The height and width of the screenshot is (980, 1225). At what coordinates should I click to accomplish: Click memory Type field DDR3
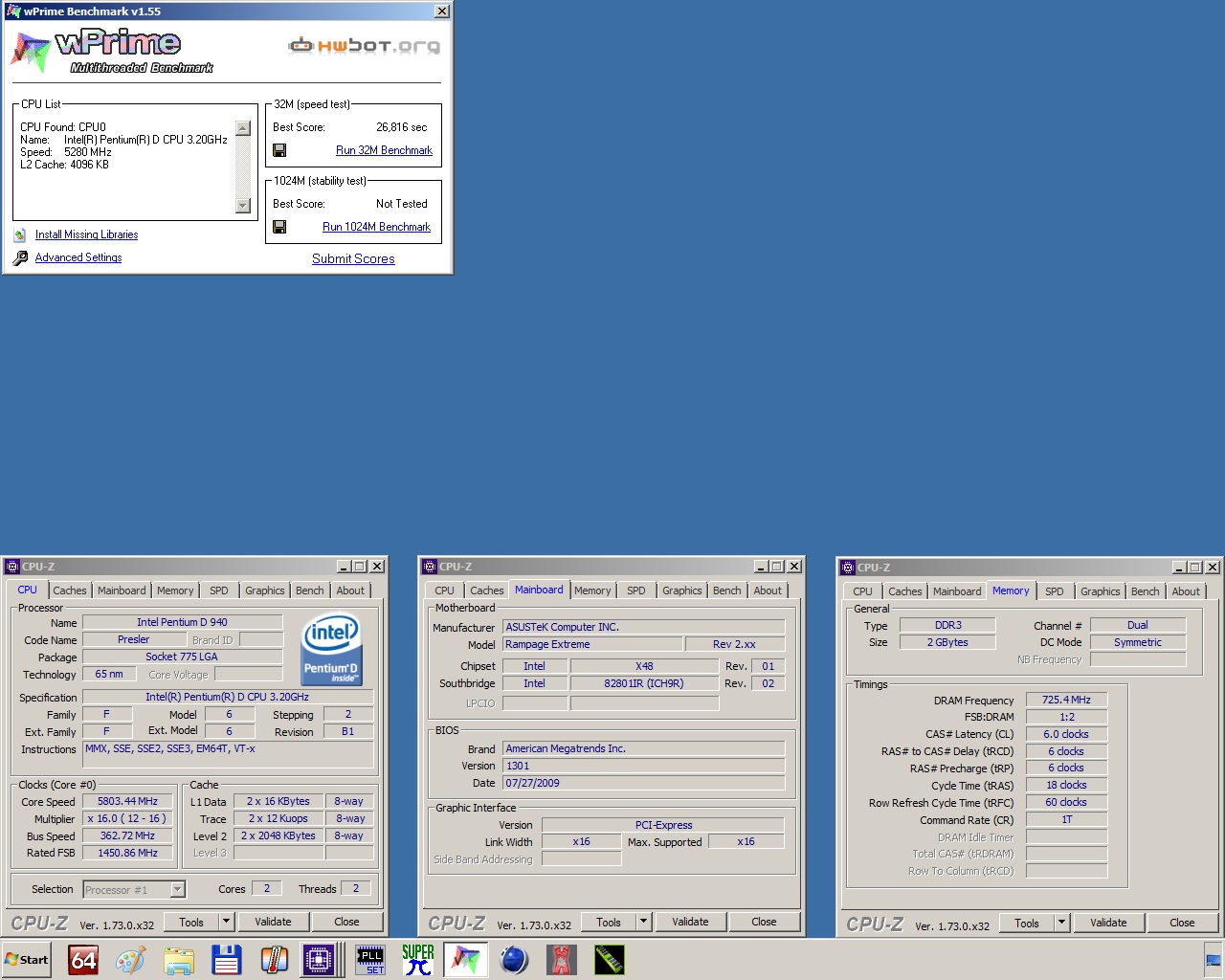(947, 625)
